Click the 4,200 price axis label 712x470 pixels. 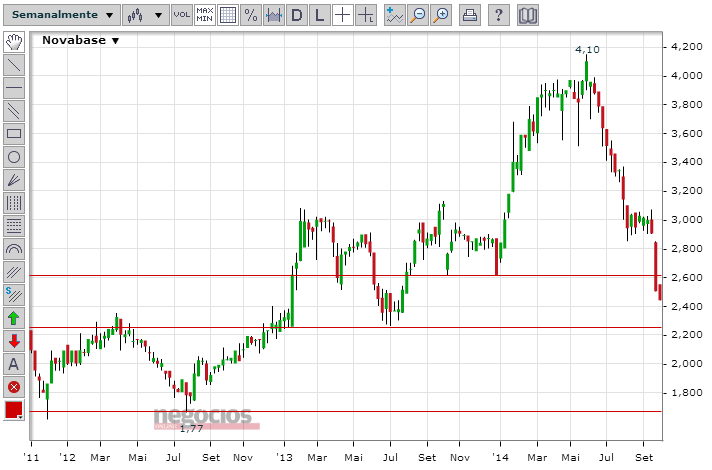687,47
